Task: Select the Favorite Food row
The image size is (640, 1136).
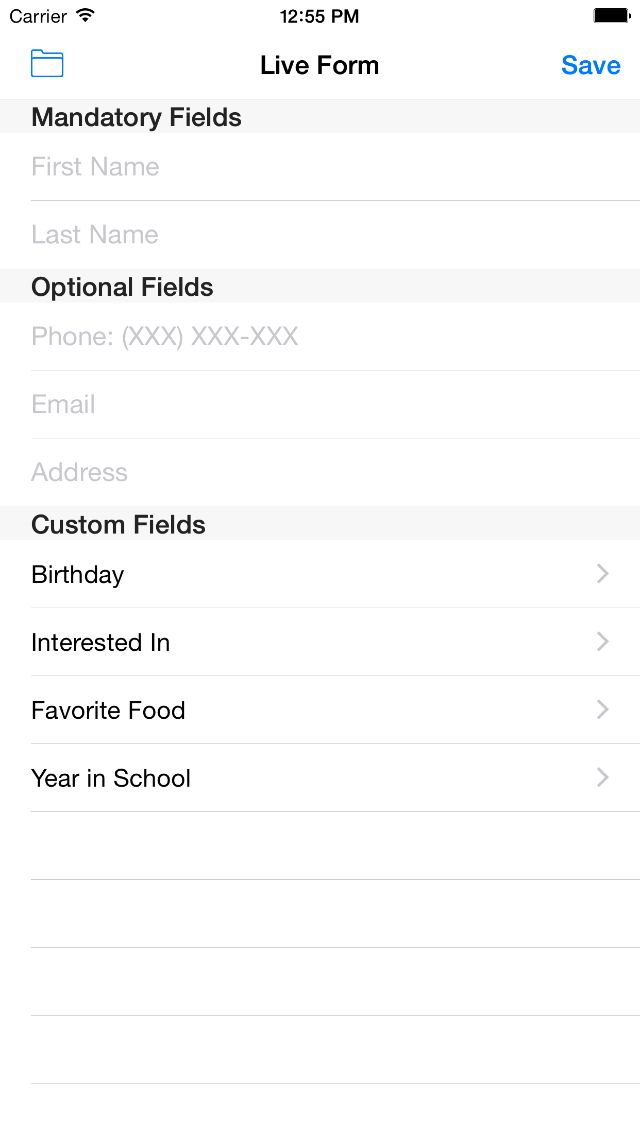Action: tap(300, 711)
